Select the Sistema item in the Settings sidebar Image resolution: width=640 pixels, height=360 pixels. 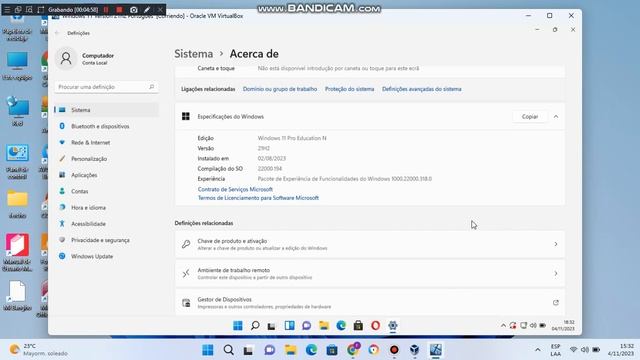[x=107, y=110]
